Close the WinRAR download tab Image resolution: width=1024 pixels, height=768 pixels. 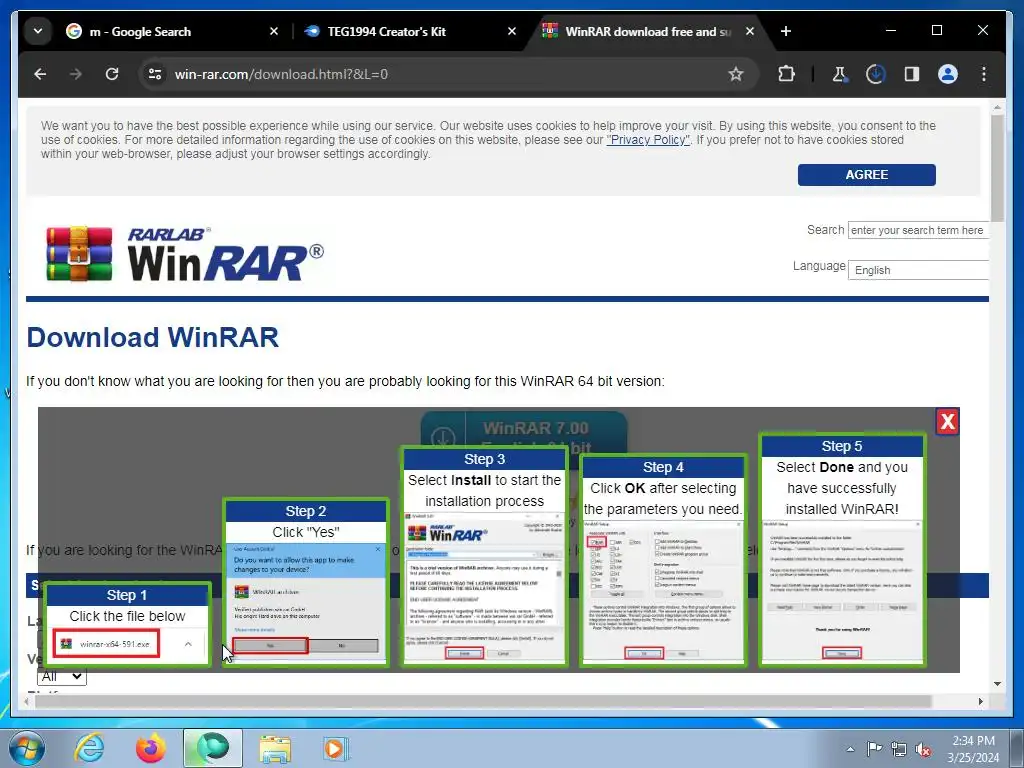coord(750,31)
